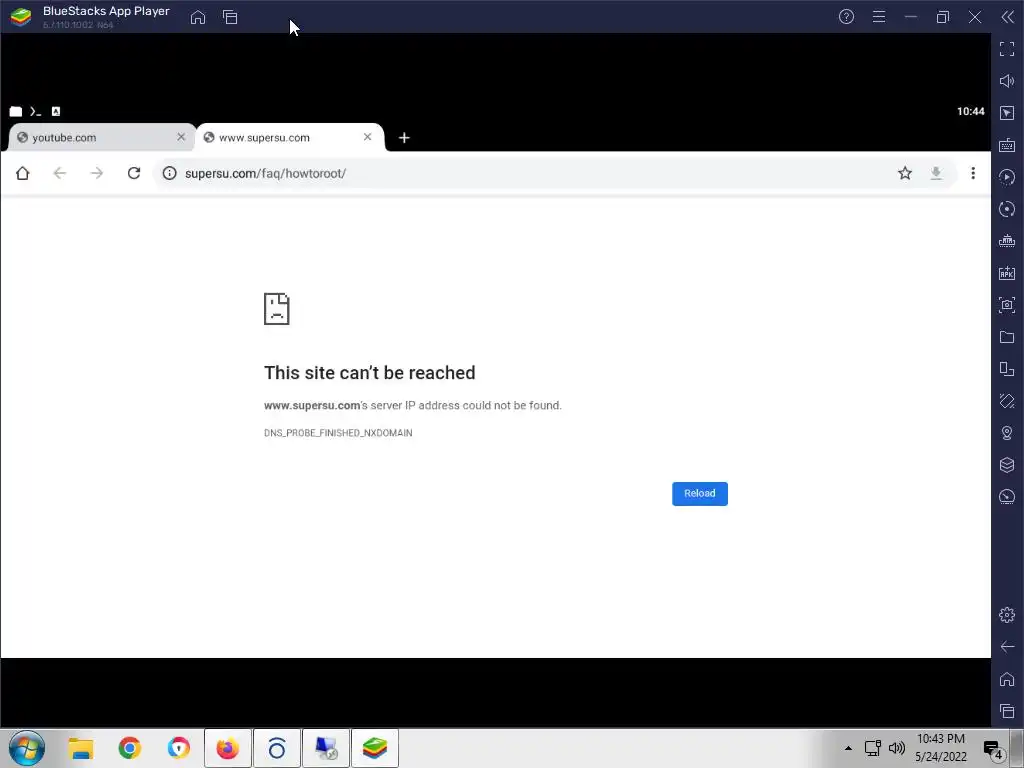Click the folder icon in Android status bar
The height and width of the screenshot is (768, 1024).
click(x=16, y=112)
